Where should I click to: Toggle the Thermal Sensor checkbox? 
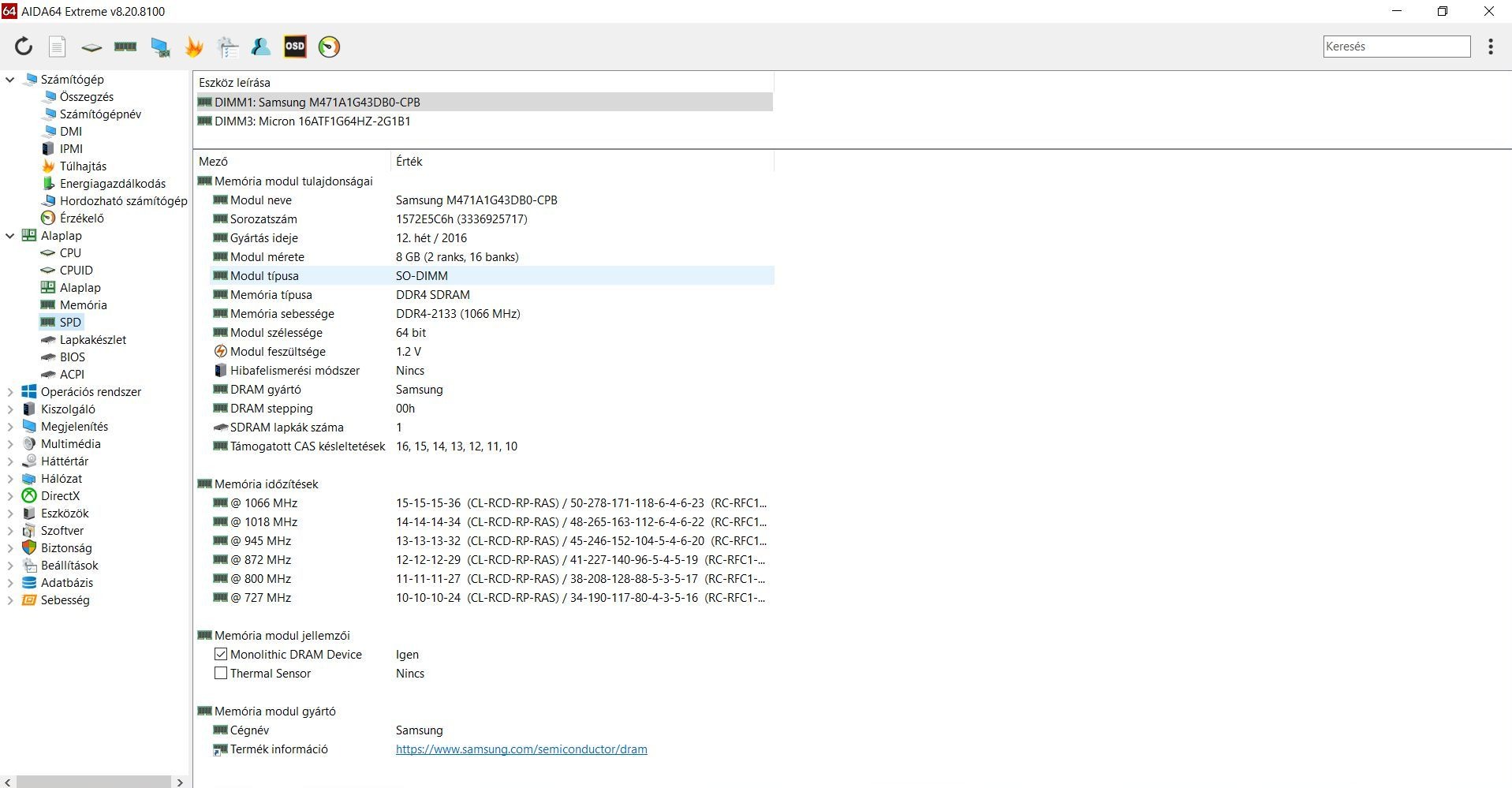pyautogui.click(x=221, y=674)
